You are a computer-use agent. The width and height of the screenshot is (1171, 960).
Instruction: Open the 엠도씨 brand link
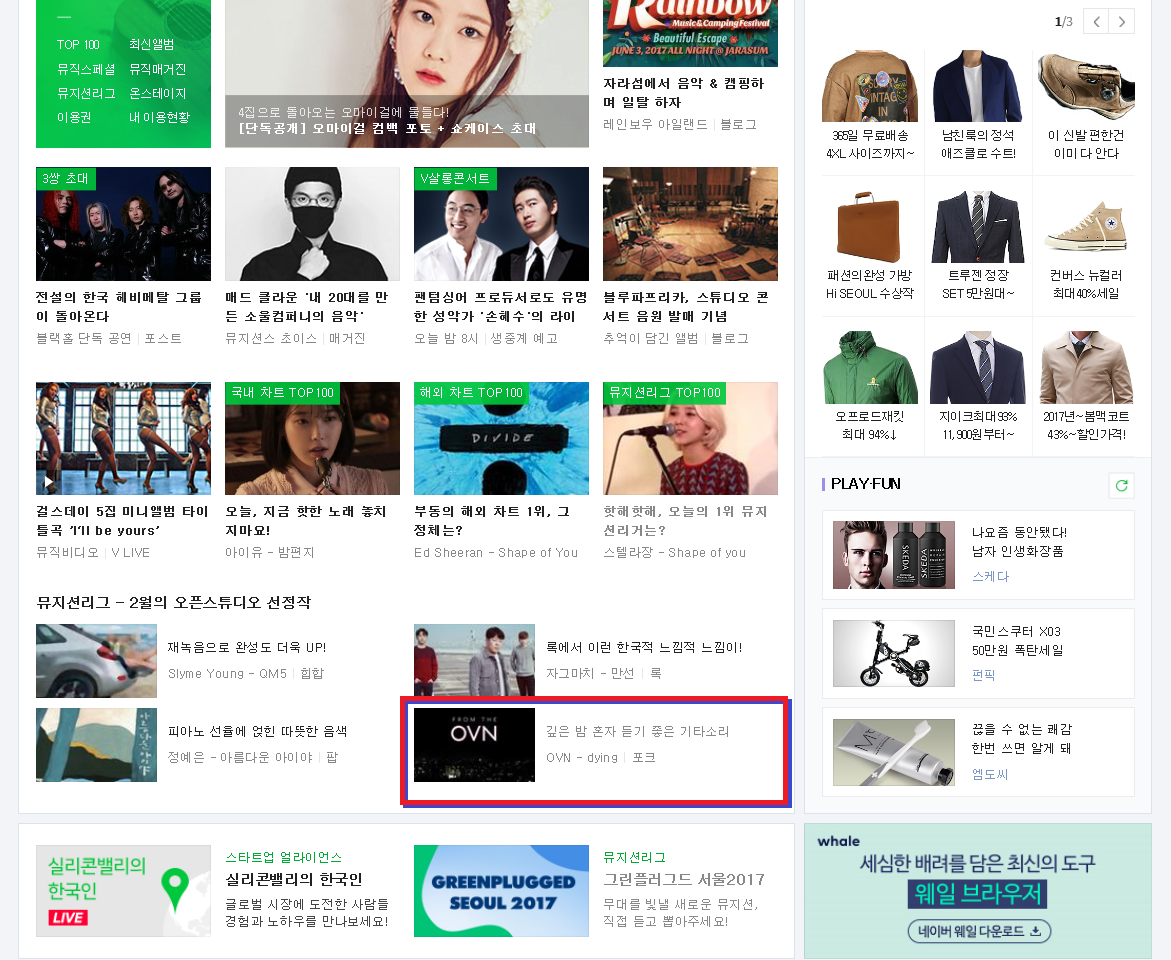[990, 774]
